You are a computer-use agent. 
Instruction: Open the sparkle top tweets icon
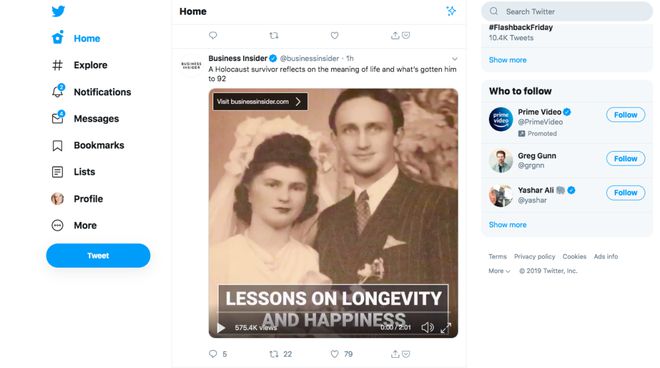coord(451,11)
